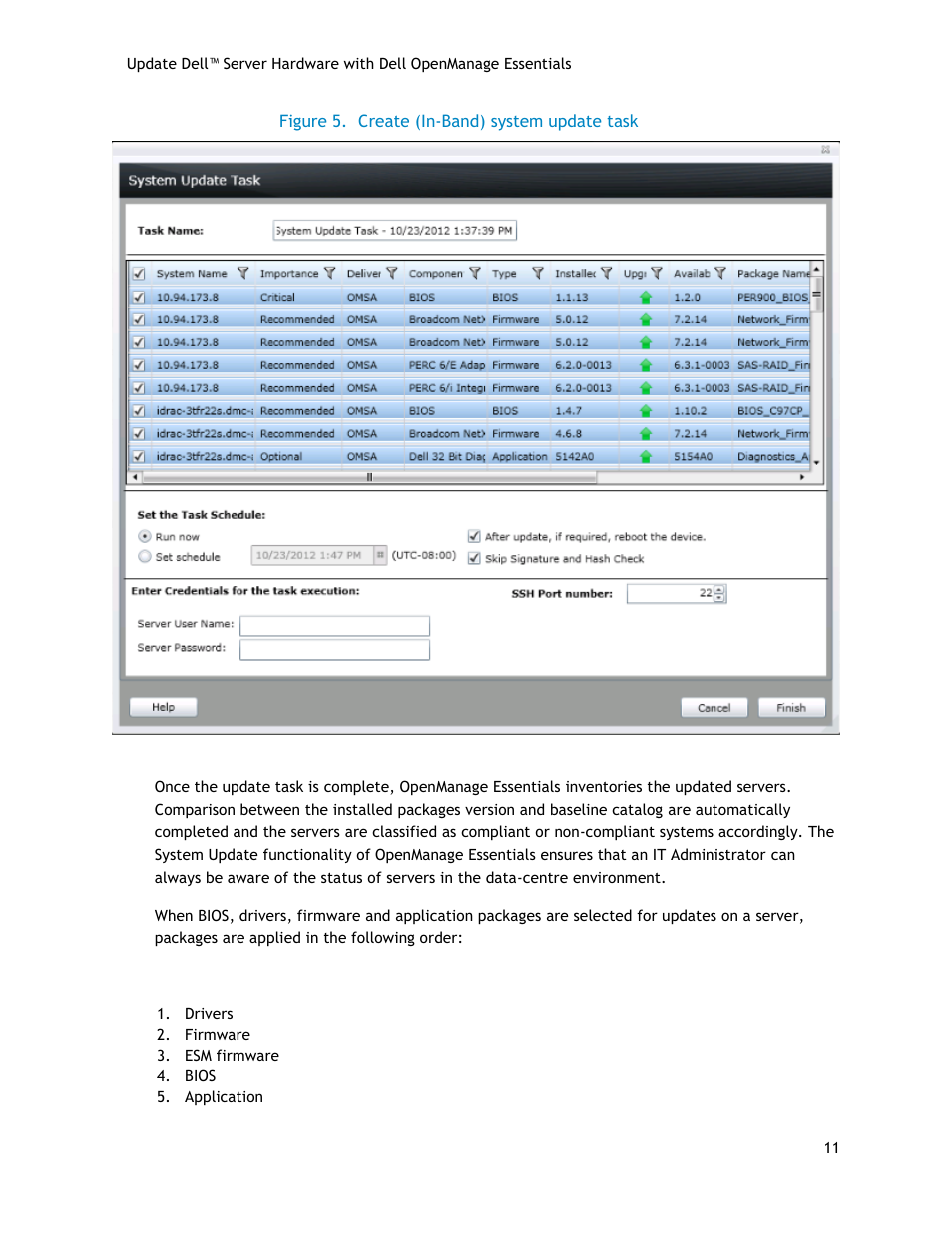This screenshot has height=1233, width=952.
Task: Click green upgrade arrow for PERC 6/i Integrated row
Action: [x=646, y=388]
